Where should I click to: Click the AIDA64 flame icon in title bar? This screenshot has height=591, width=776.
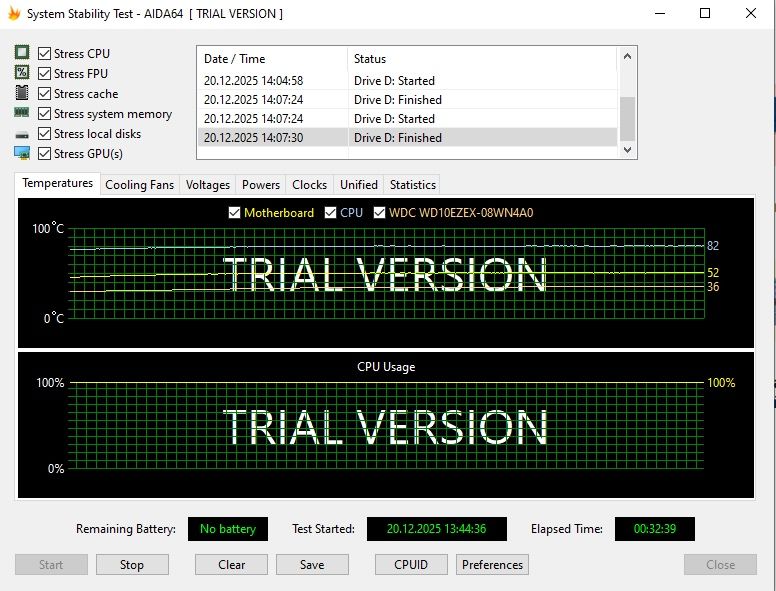pyautogui.click(x=14, y=13)
